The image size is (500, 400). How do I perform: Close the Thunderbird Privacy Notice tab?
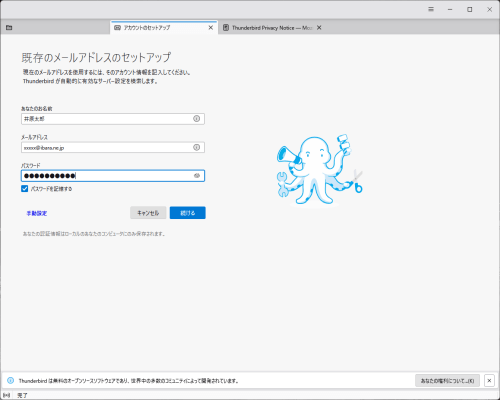click(x=319, y=28)
